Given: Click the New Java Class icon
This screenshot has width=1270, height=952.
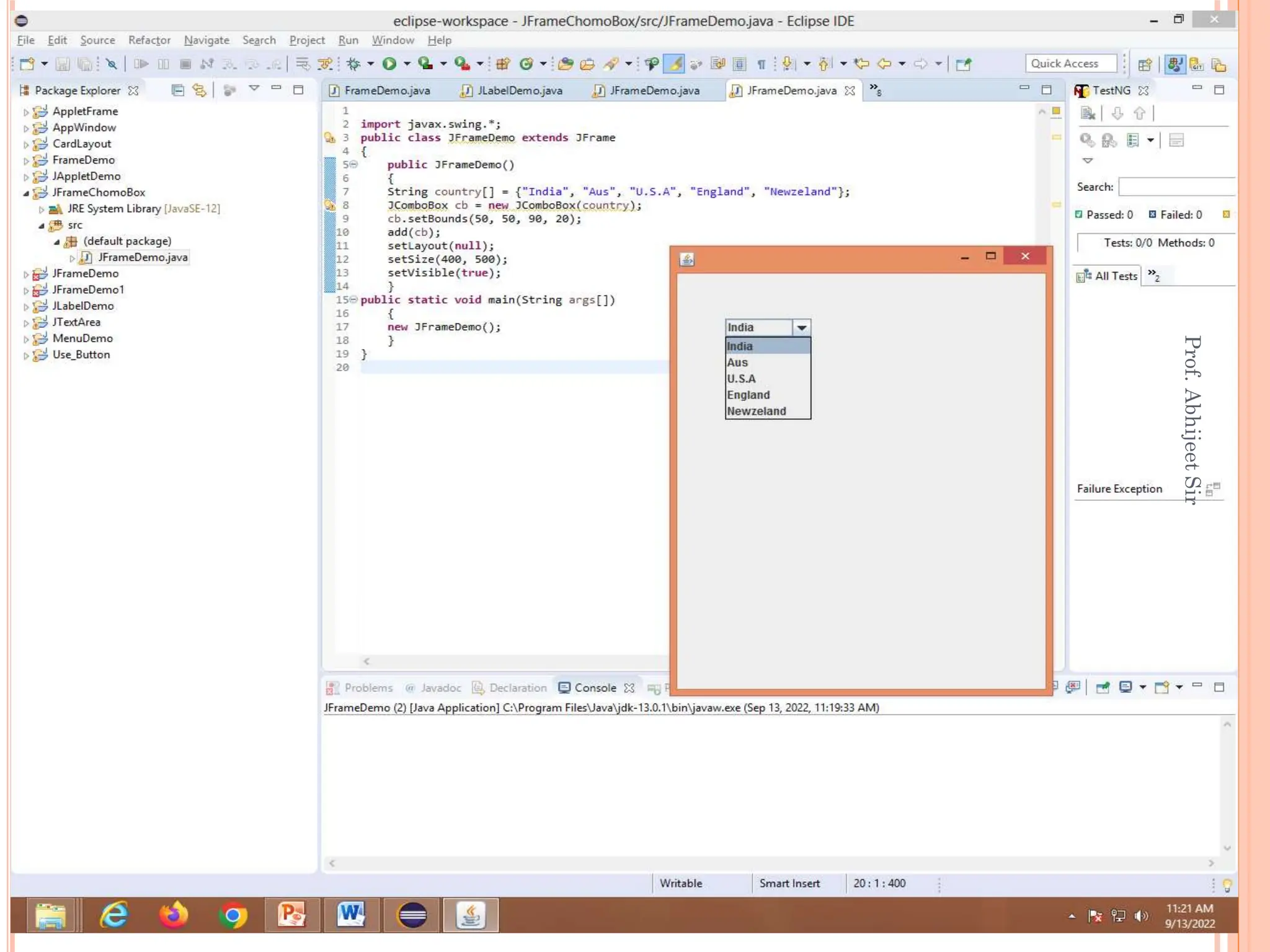Looking at the screenshot, I should tap(526, 64).
